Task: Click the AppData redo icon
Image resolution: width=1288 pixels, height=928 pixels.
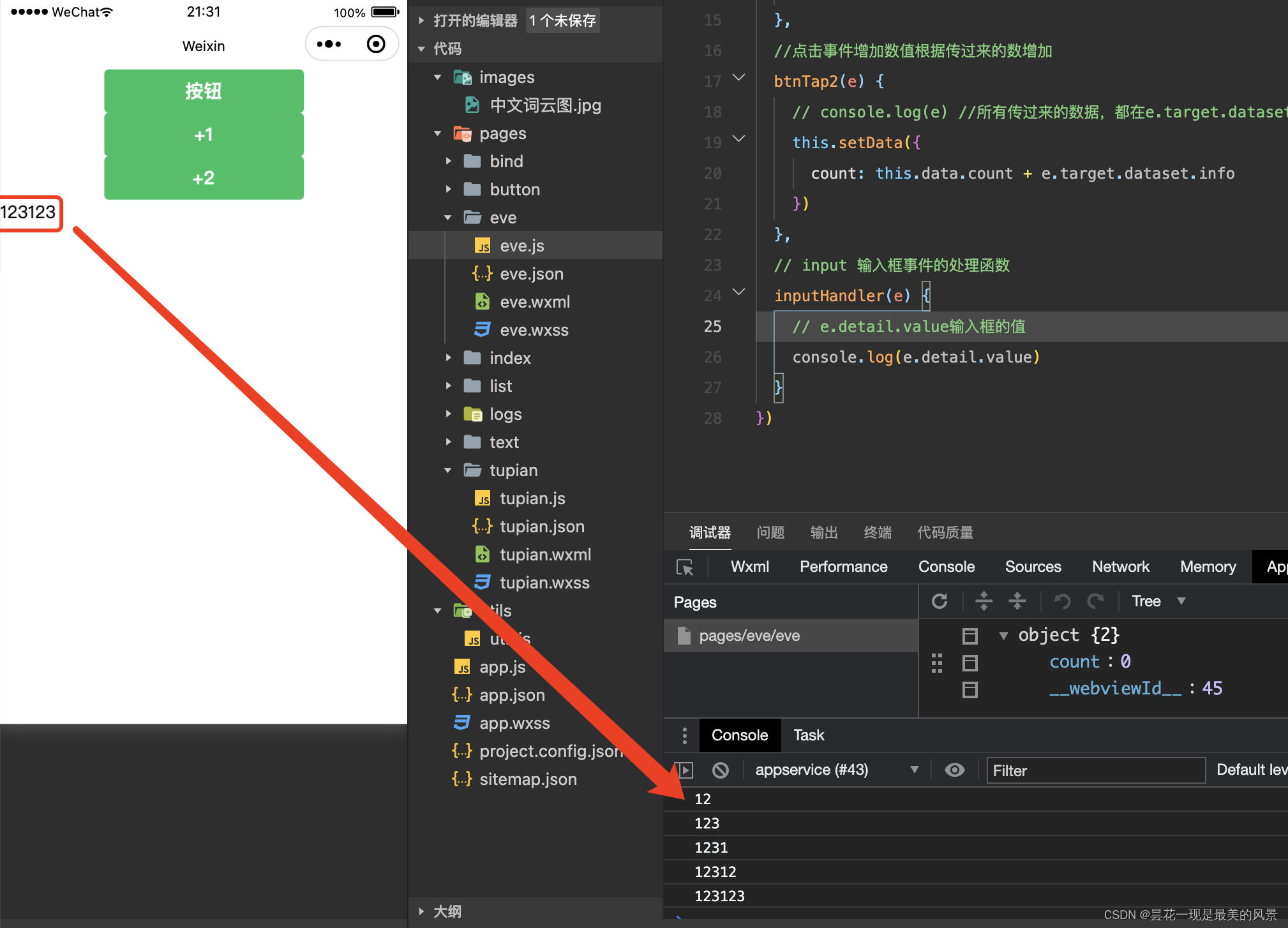Action: click(1095, 601)
